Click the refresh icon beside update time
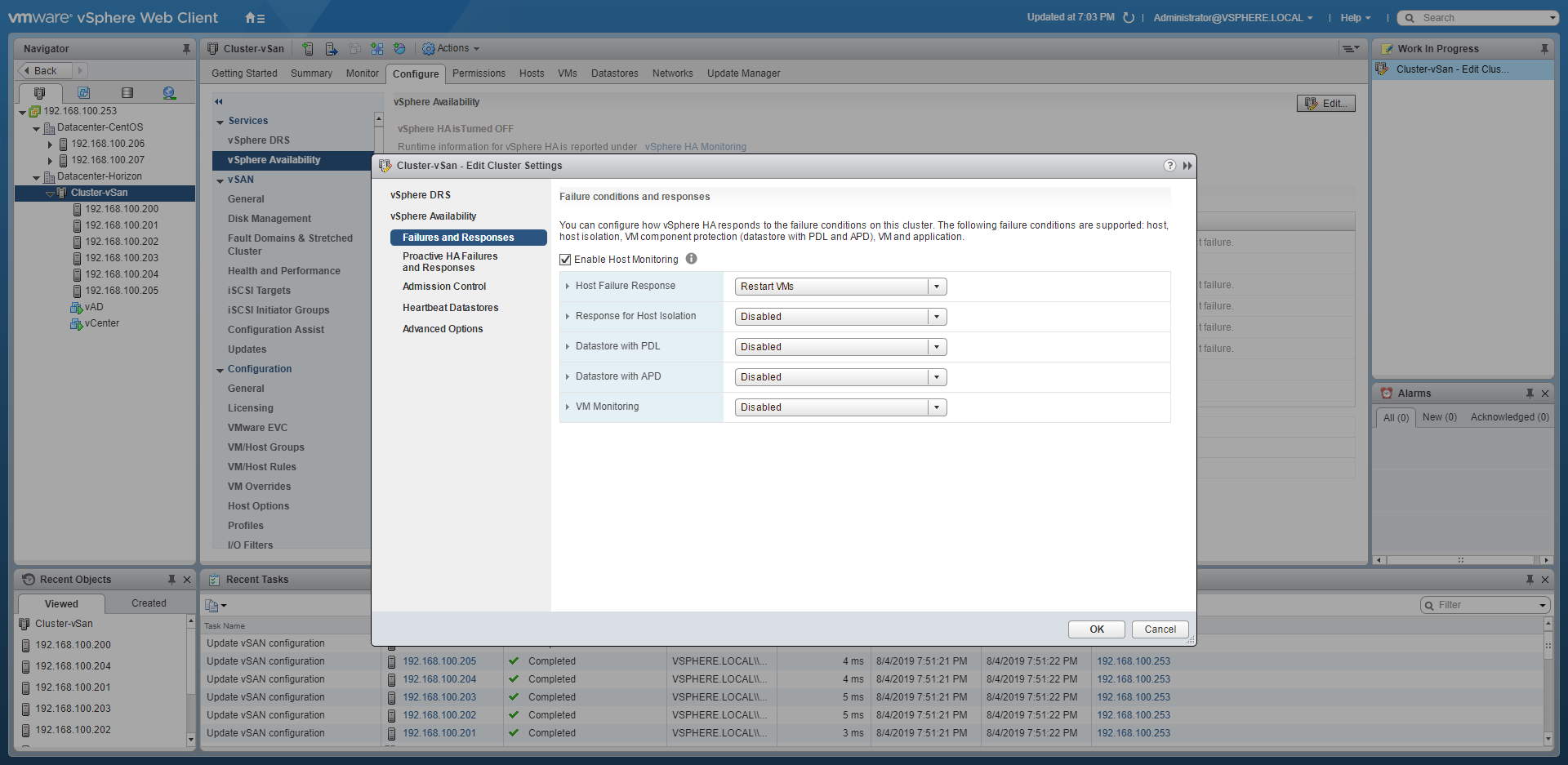The width and height of the screenshot is (1568, 765). pyautogui.click(x=1129, y=18)
